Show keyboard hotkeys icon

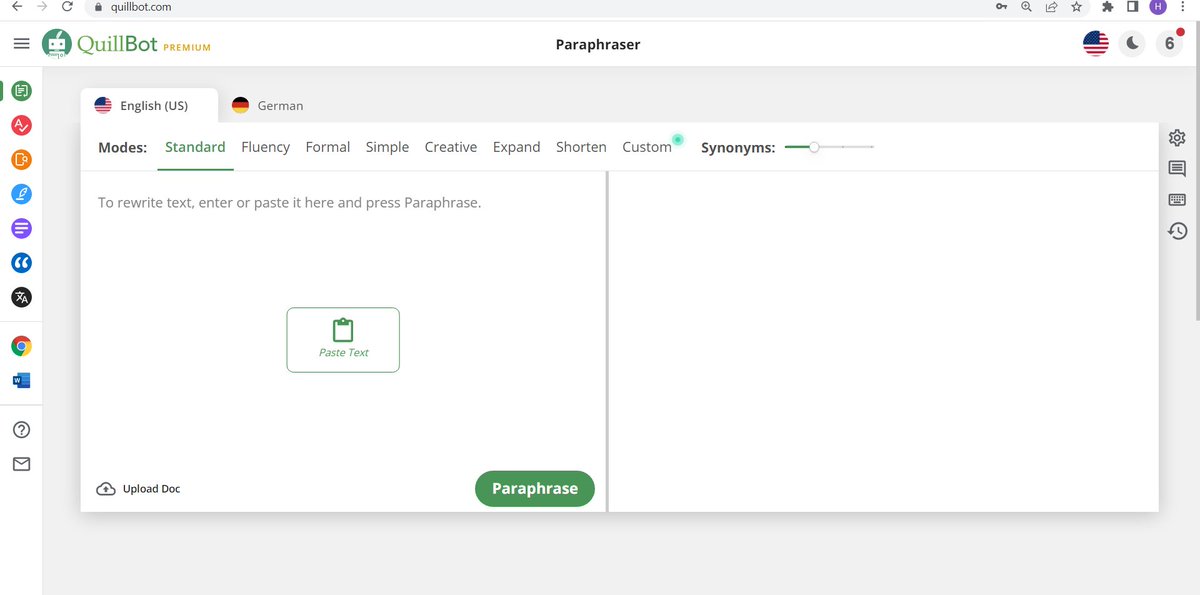click(1177, 200)
